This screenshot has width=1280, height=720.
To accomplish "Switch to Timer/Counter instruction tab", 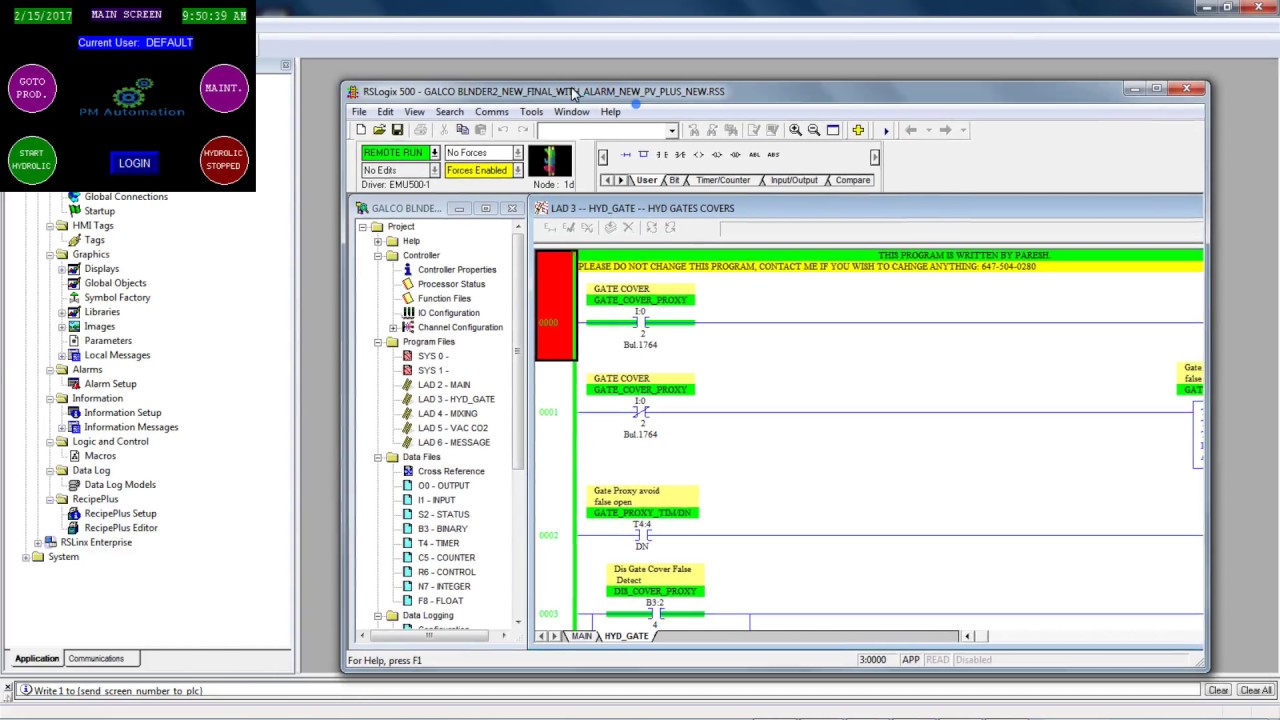I will [x=723, y=180].
